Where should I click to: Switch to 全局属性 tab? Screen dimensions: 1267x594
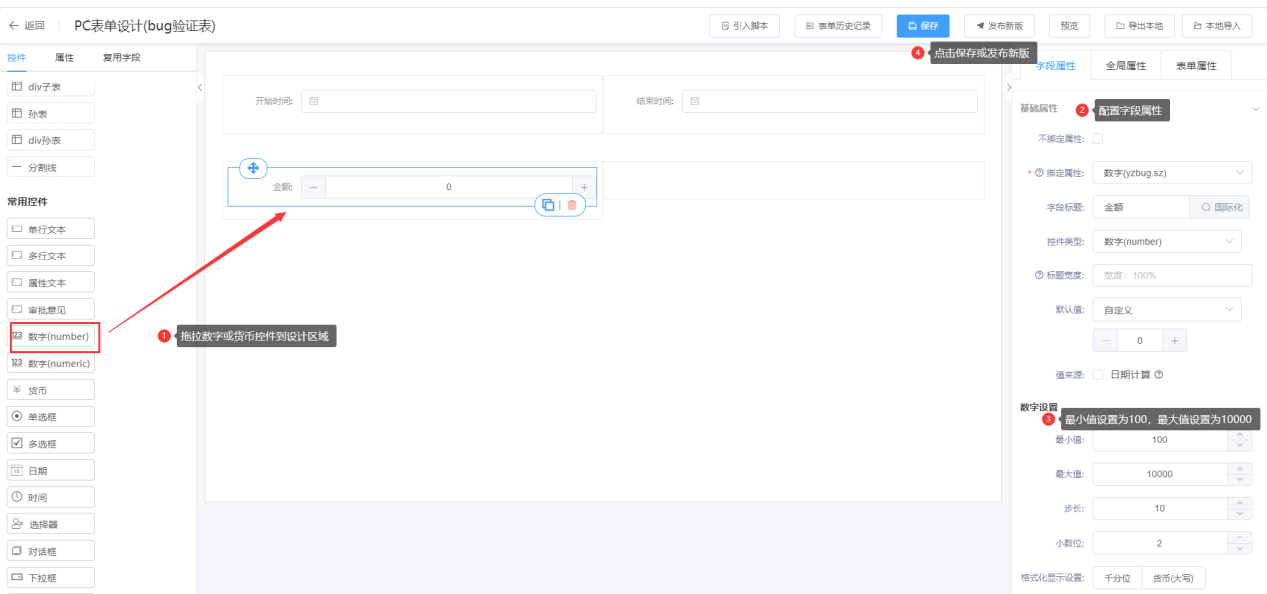1126,65
